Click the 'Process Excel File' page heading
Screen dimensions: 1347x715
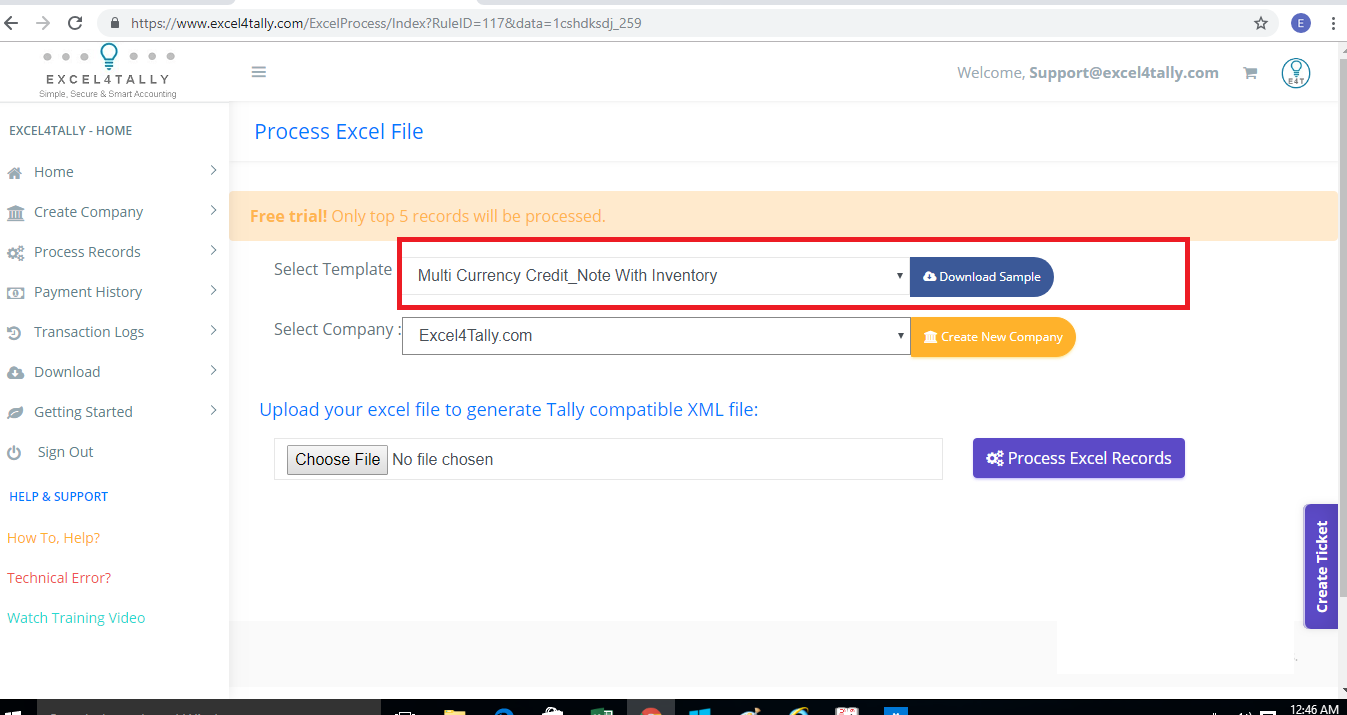point(339,132)
